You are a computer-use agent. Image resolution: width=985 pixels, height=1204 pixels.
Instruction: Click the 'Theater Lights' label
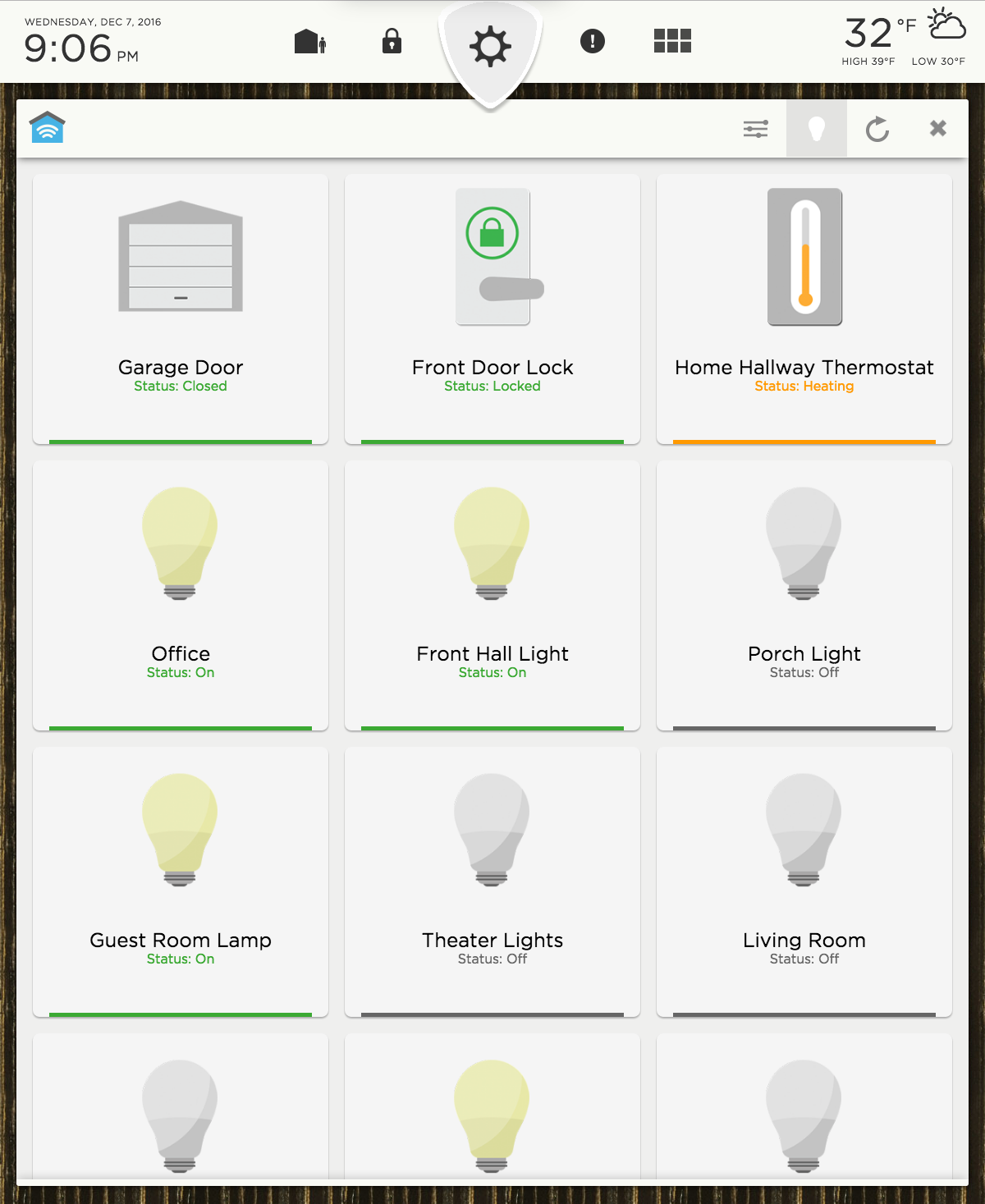coord(492,940)
